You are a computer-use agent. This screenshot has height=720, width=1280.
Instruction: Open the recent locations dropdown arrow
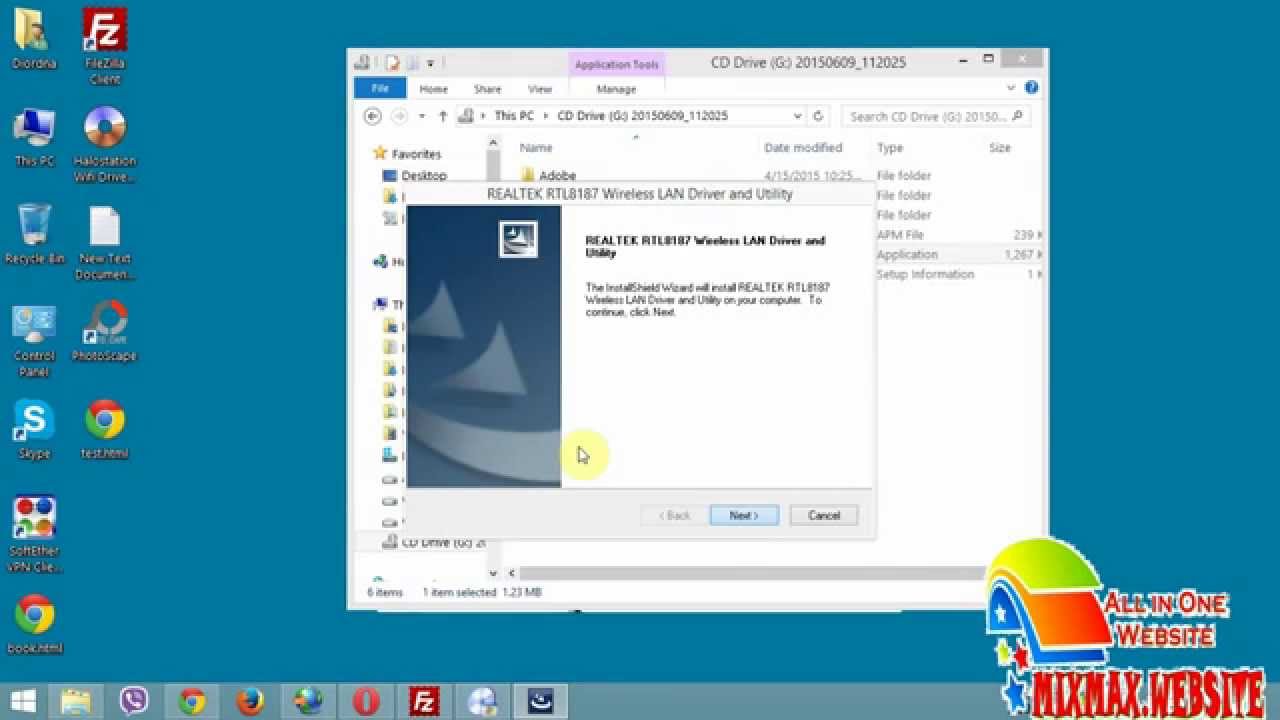[x=422, y=116]
